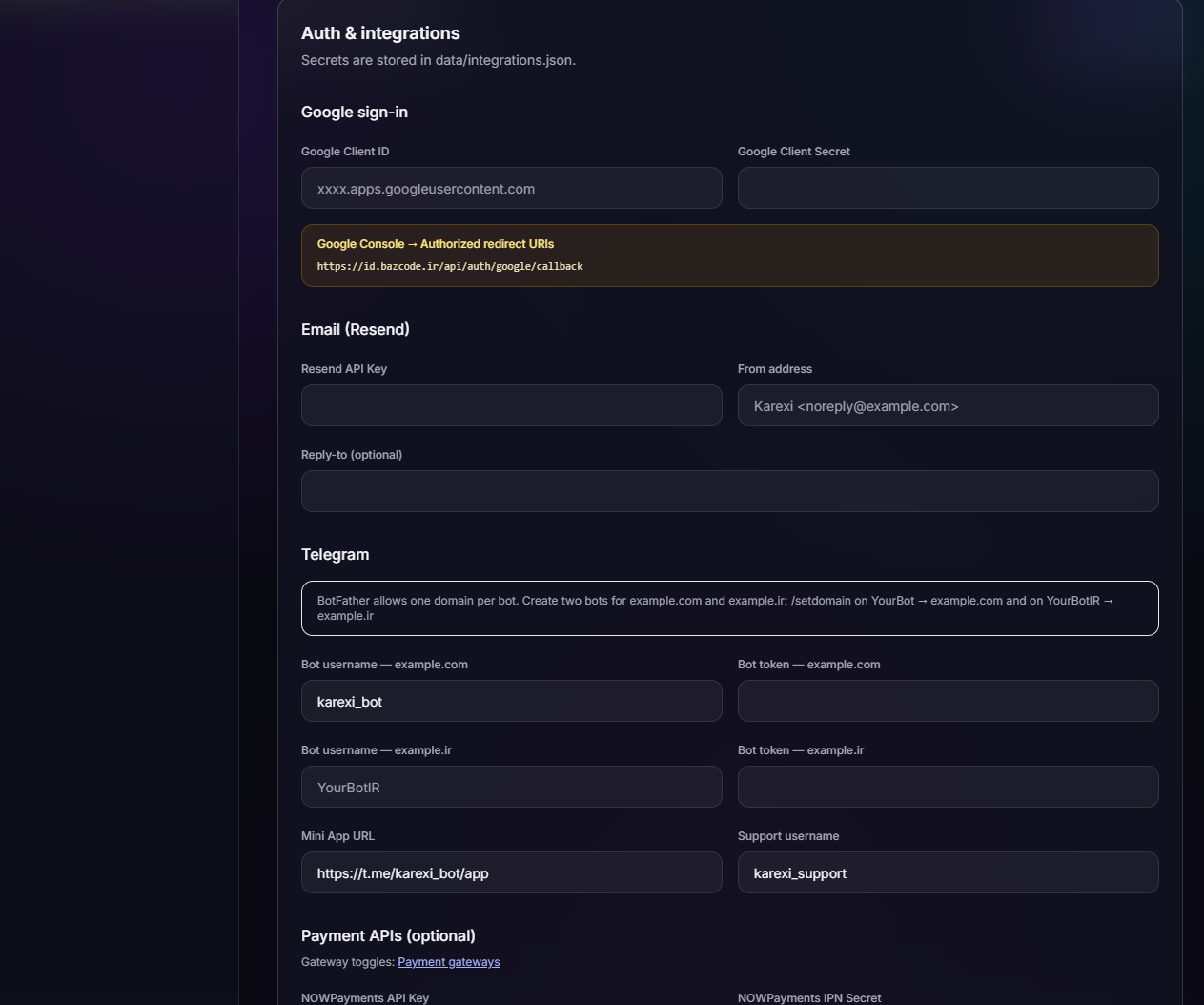
Task: Focus the Resend API Key field
Action: [511, 405]
